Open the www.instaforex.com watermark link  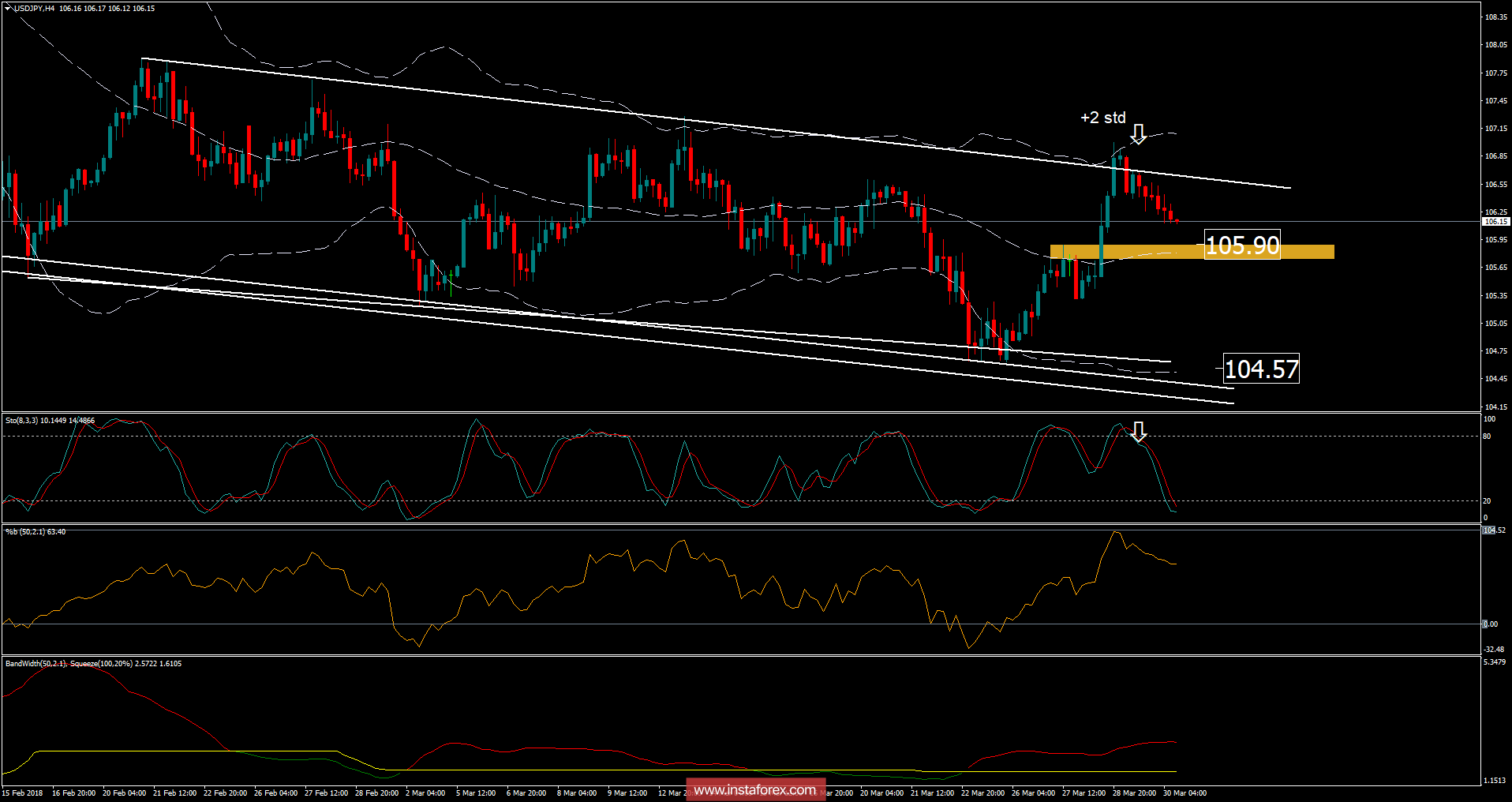click(755, 788)
